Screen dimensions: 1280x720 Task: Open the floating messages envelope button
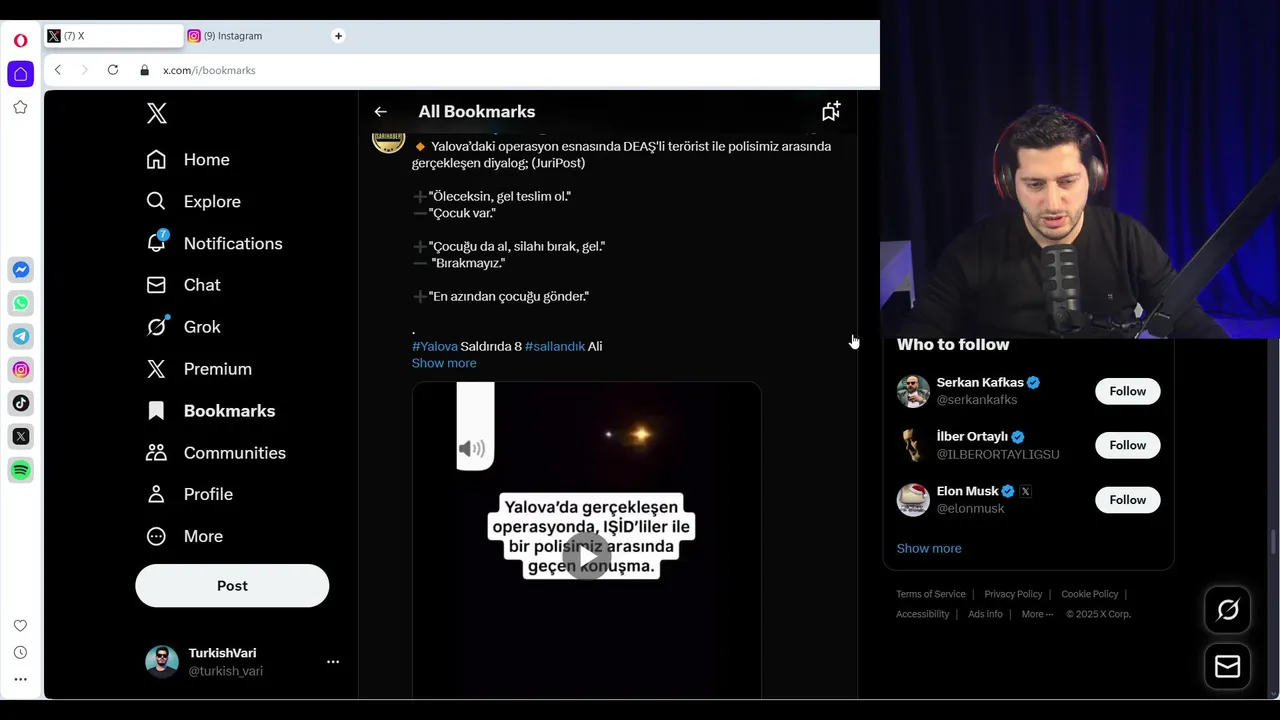1227,666
